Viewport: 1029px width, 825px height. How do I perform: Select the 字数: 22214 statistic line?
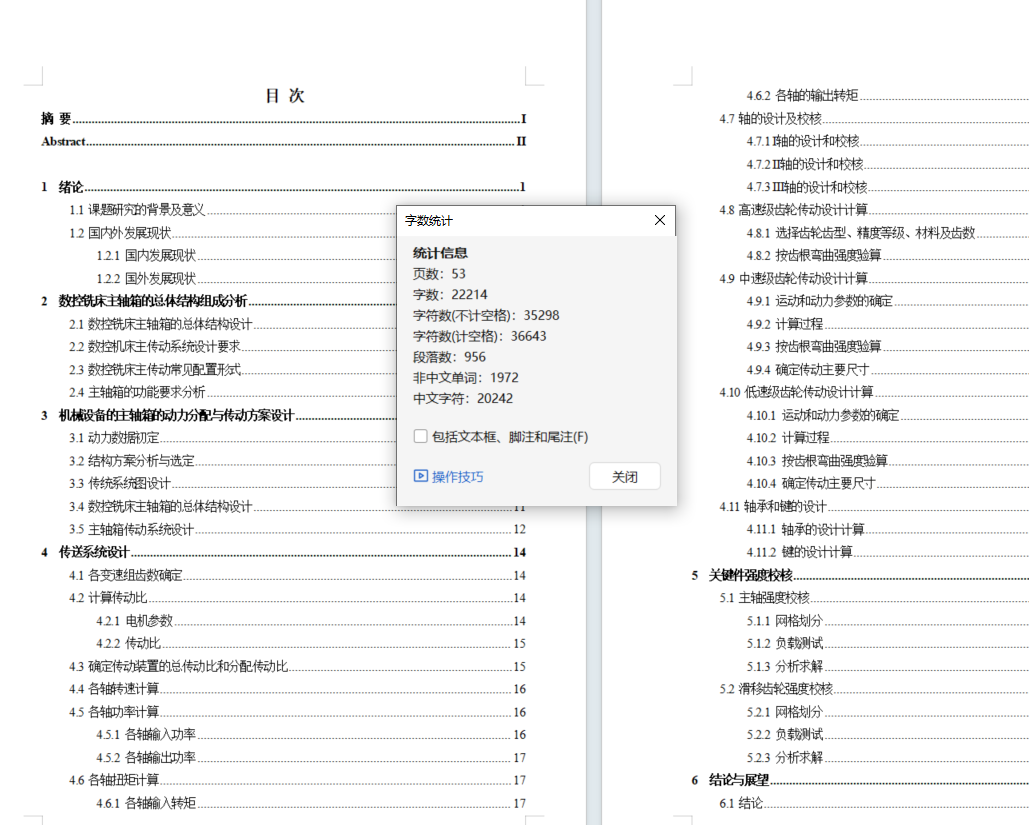click(450, 295)
